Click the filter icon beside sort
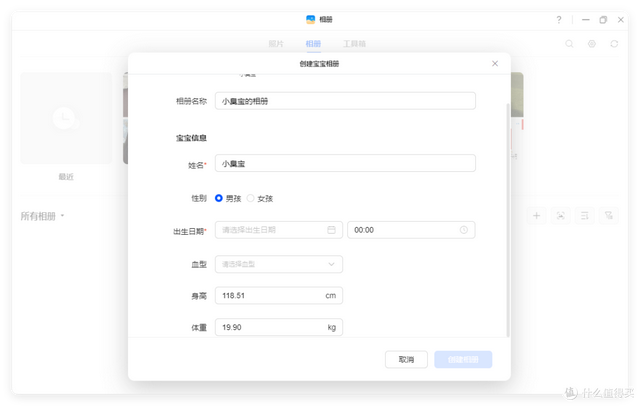Screen dimensions: 640x406 tap(609, 215)
